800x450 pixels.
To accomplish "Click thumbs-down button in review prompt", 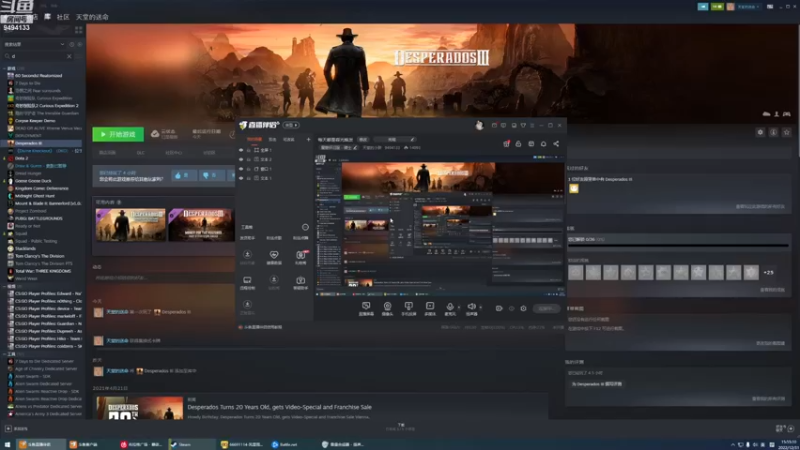I will click(x=211, y=175).
